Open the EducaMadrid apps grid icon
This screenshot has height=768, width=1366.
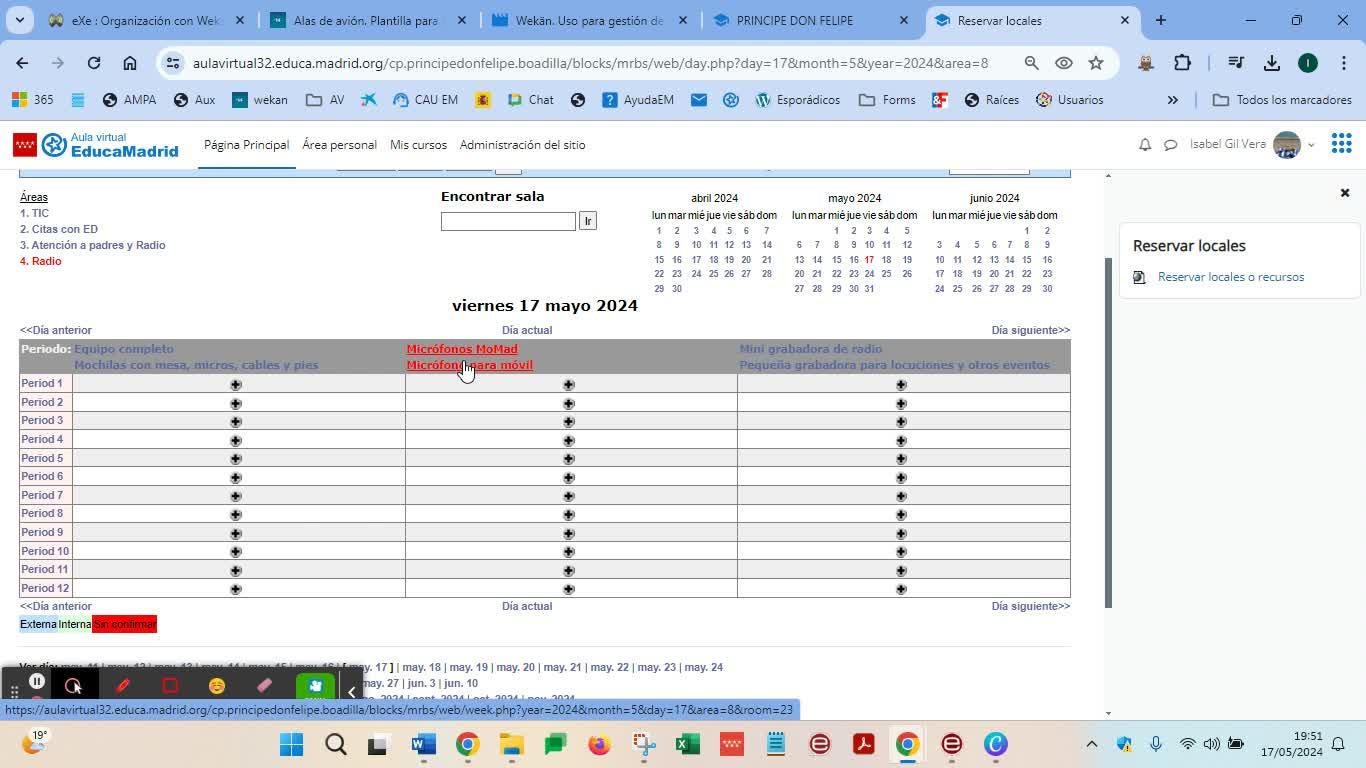[1341, 144]
